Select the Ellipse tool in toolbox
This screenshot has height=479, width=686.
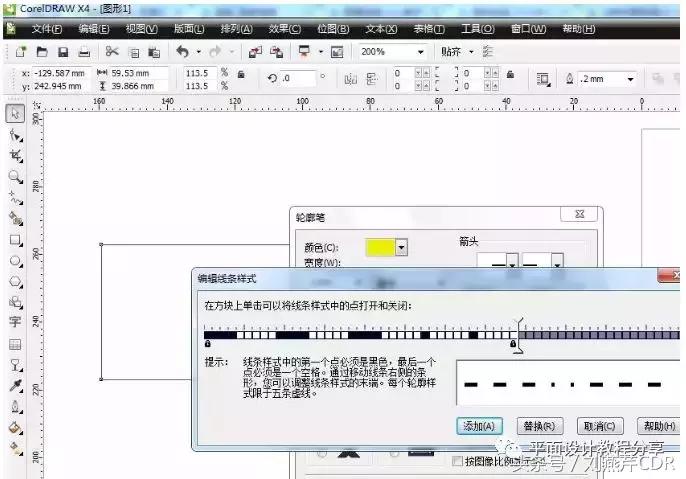tap(16, 261)
